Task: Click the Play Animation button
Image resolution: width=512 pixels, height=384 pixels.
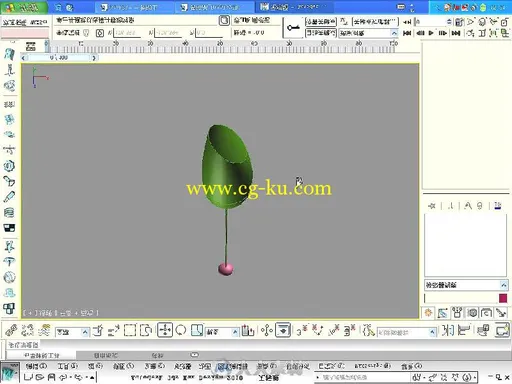Action: (x=431, y=33)
